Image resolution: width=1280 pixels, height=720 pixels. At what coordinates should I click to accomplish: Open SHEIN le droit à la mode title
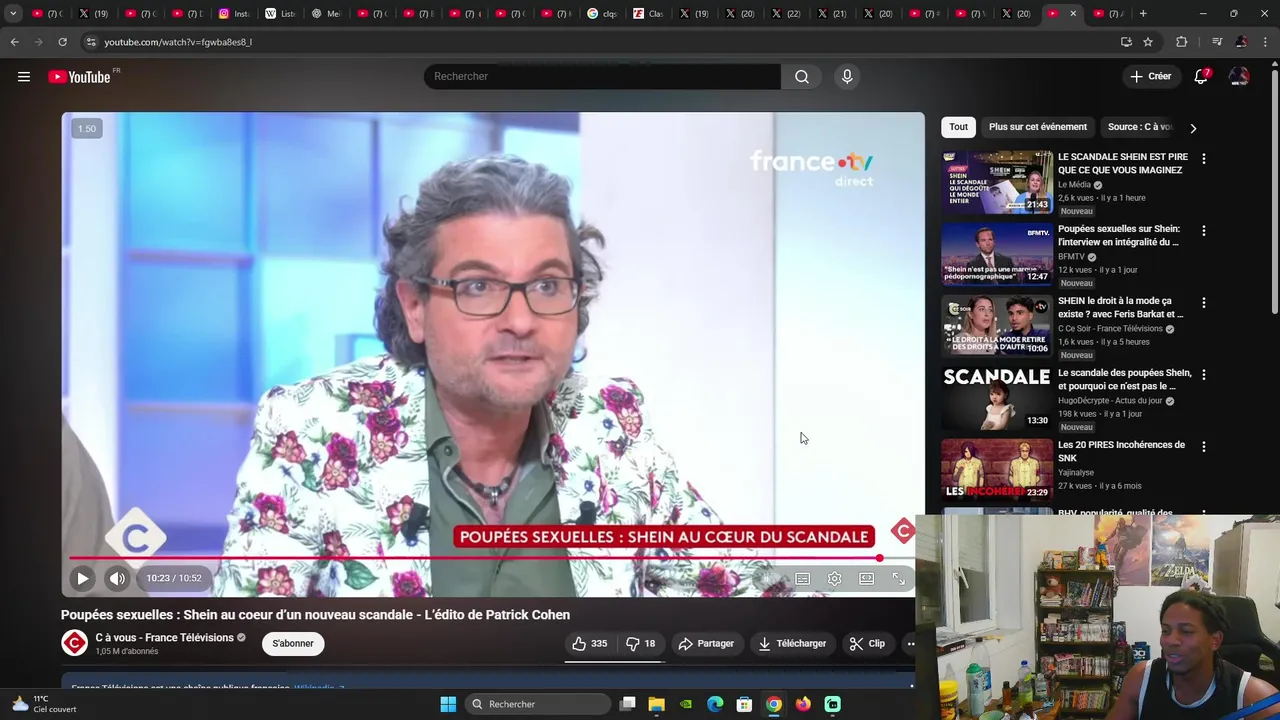point(1121,307)
